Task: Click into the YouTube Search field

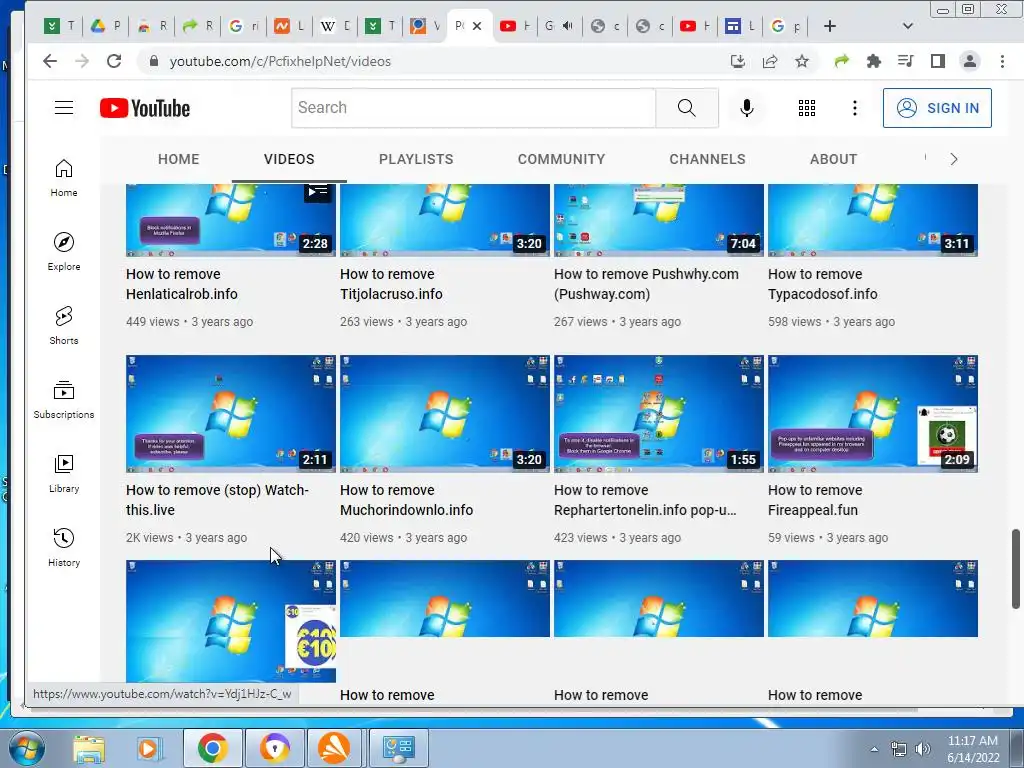Action: (x=473, y=108)
